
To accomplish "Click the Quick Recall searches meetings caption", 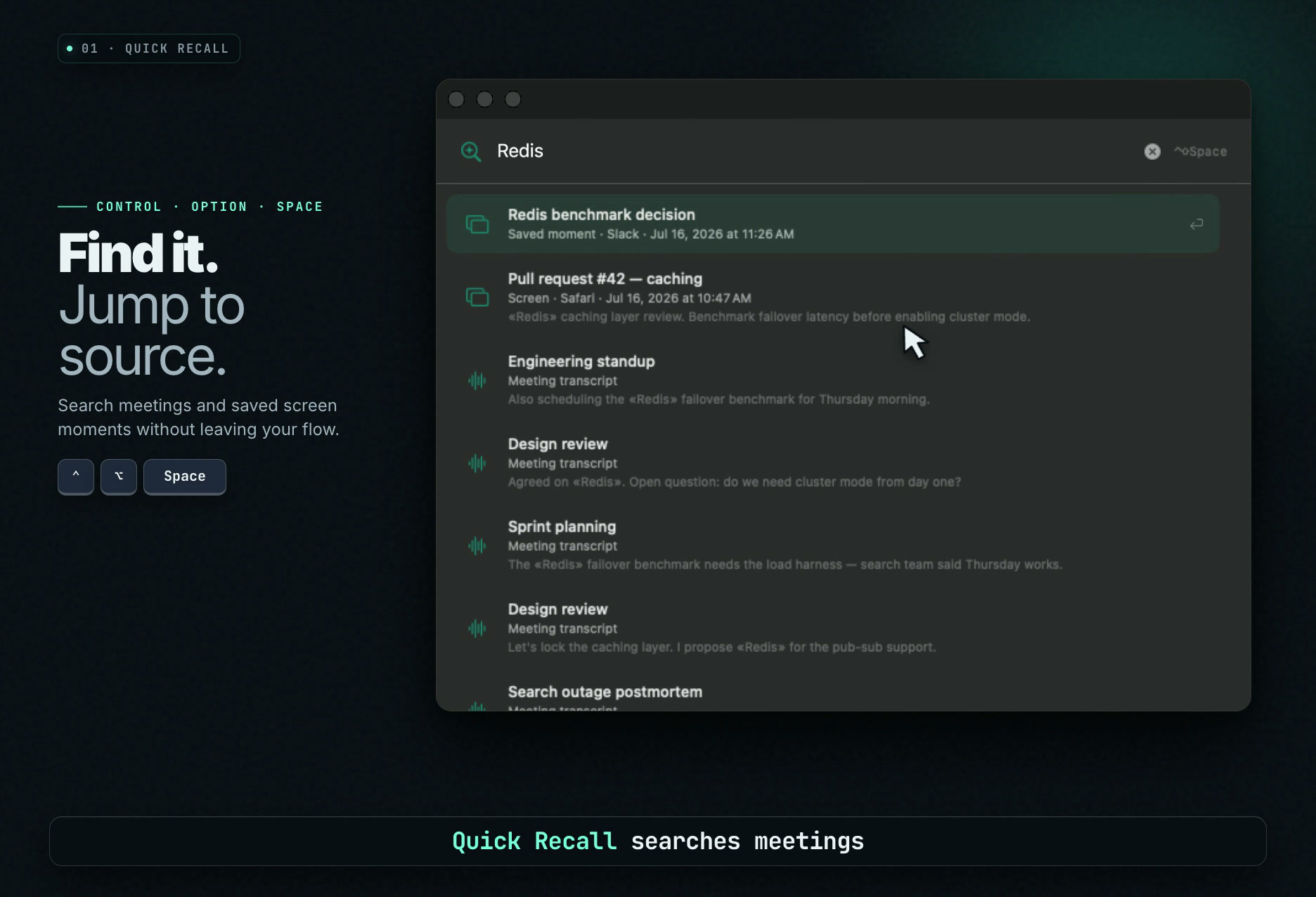I will pyautogui.click(x=658, y=841).
